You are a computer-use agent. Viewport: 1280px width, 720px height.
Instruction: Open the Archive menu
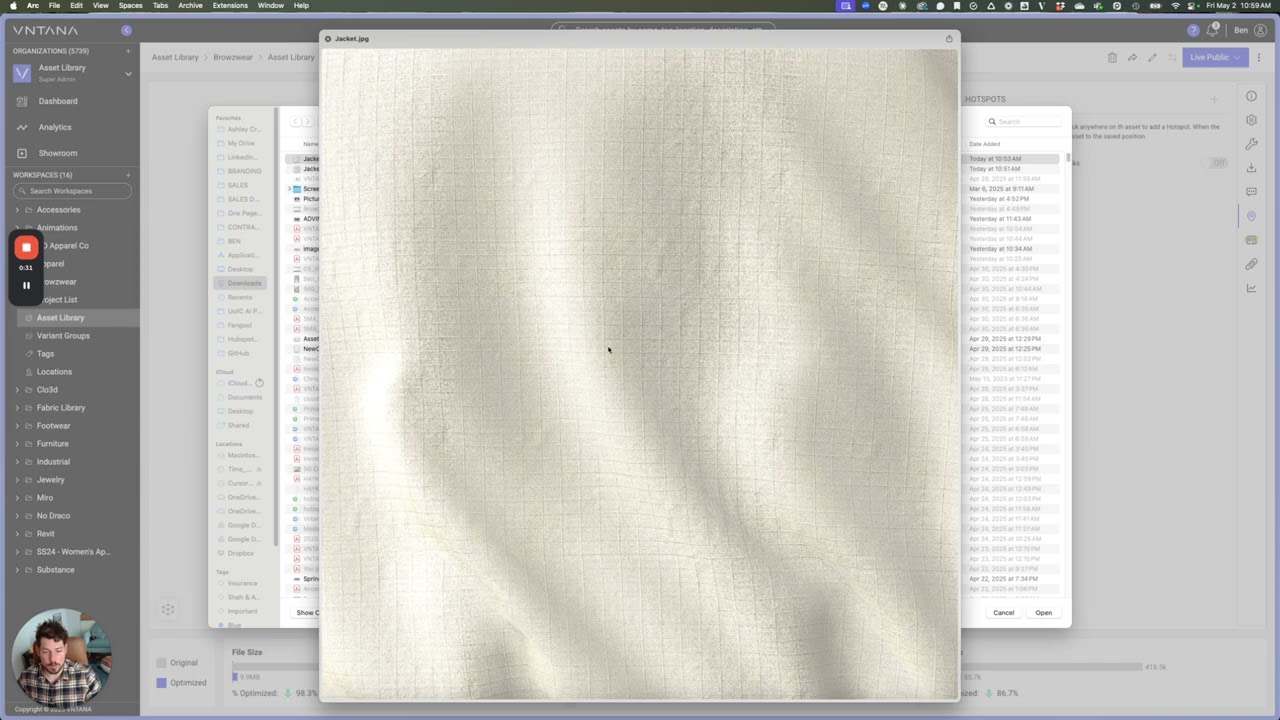190,5
